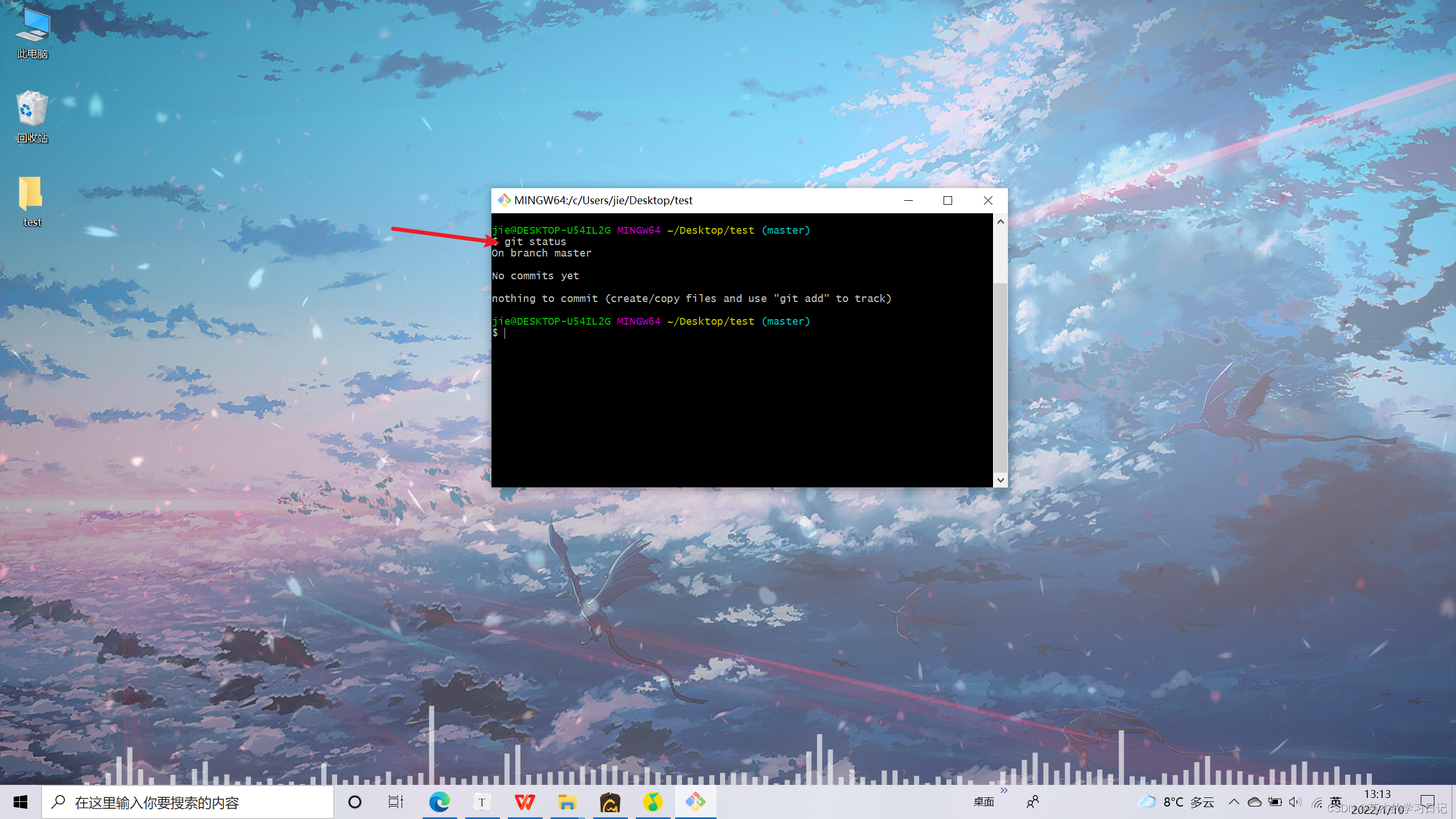The width and height of the screenshot is (1456, 819).
Task: Select the 回收站 recycle bin icon
Action: (x=32, y=117)
